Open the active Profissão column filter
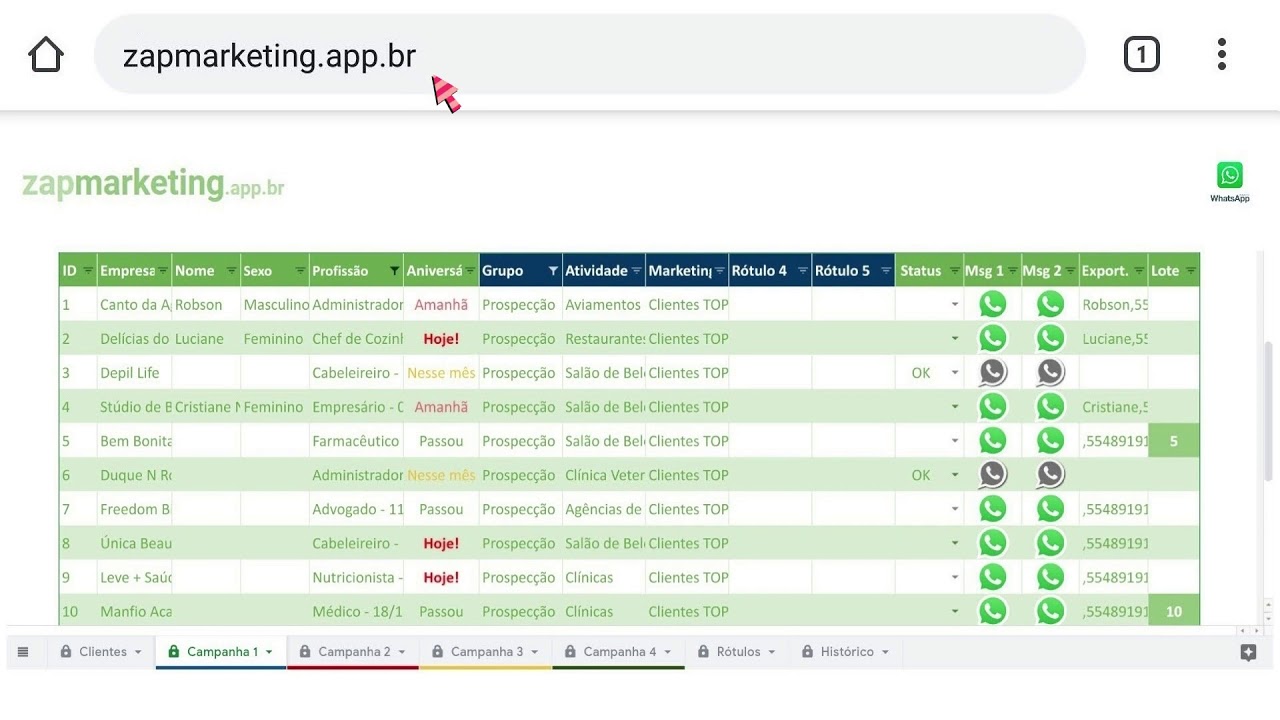The width and height of the screenshot is (1280, 720). 394,271
